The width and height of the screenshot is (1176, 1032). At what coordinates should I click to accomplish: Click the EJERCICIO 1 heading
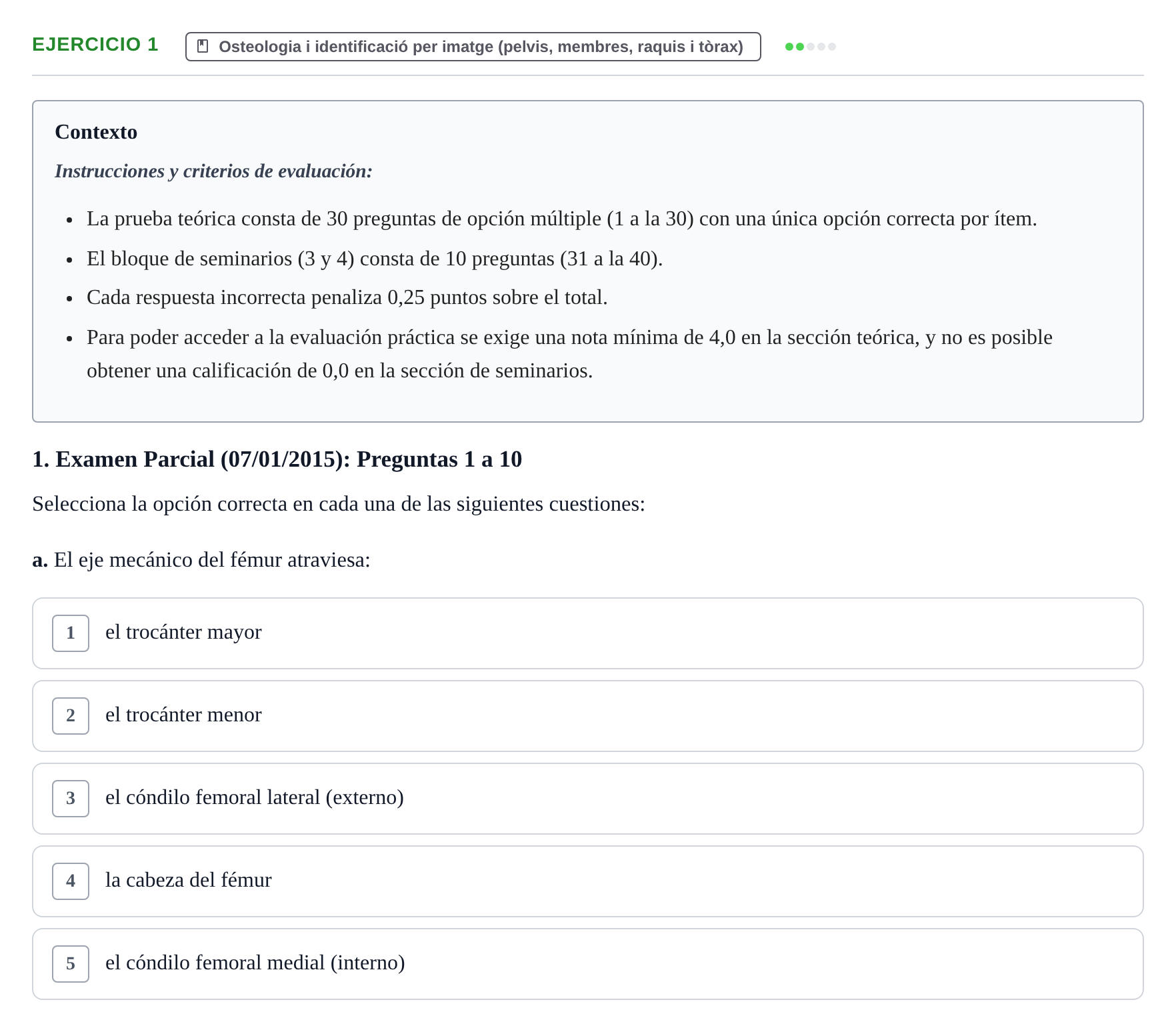point(95,45)
